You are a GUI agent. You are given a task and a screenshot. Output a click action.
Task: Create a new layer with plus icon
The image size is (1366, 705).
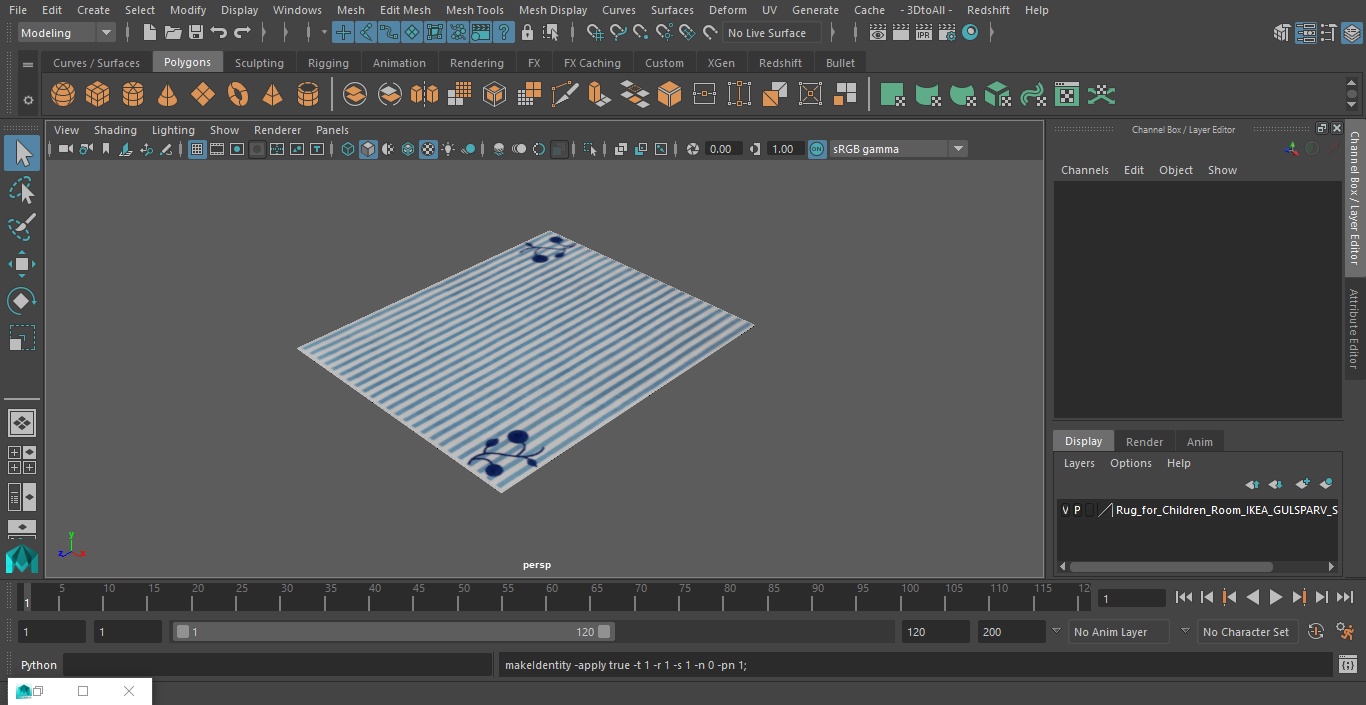[x=1302, y=484]
